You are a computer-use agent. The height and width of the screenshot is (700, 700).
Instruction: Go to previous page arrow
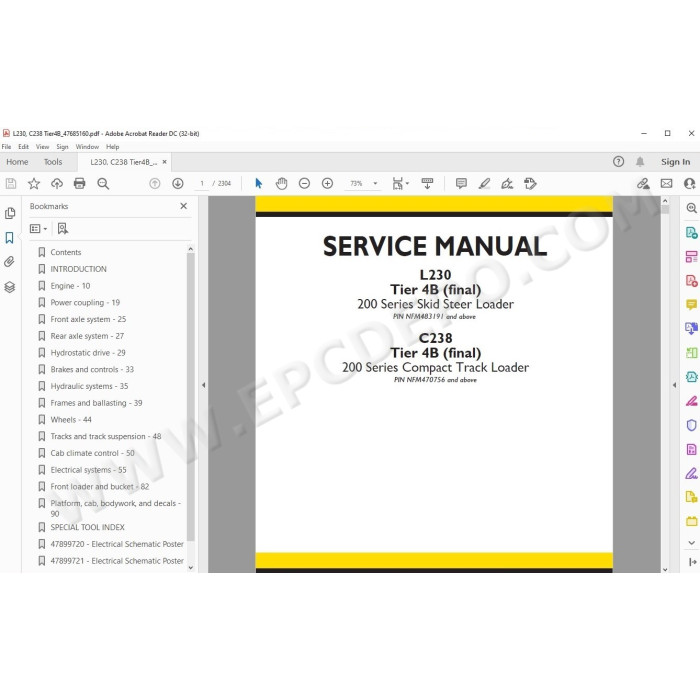point(154,183)
